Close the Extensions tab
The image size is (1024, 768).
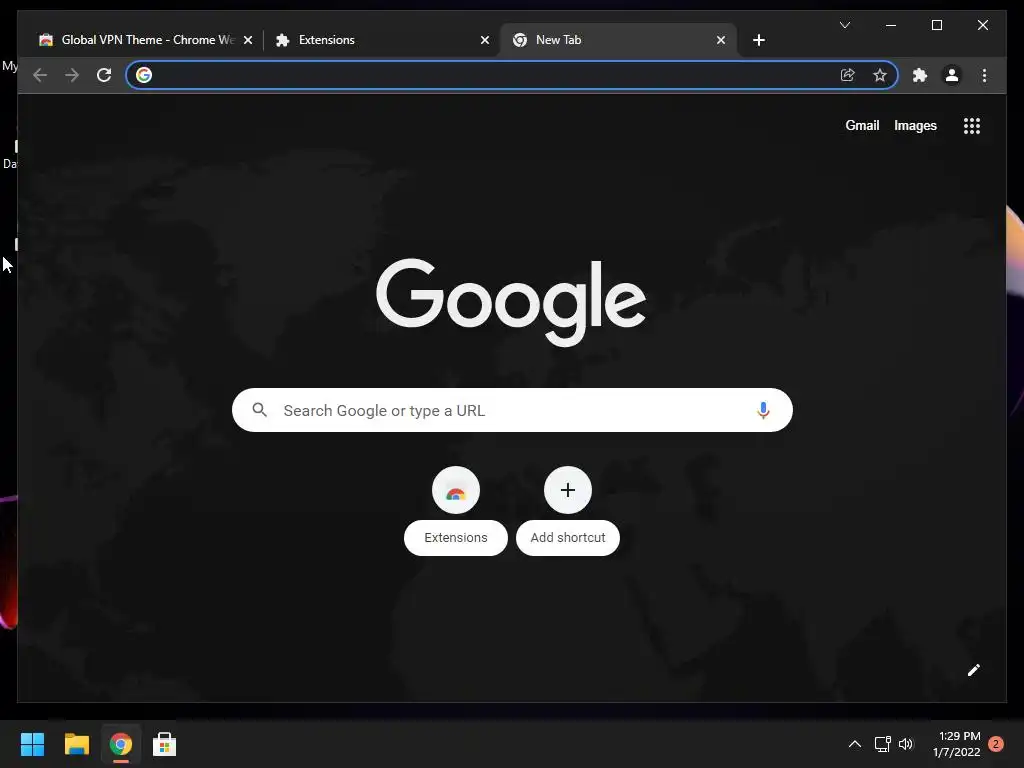tap(485, 40)
